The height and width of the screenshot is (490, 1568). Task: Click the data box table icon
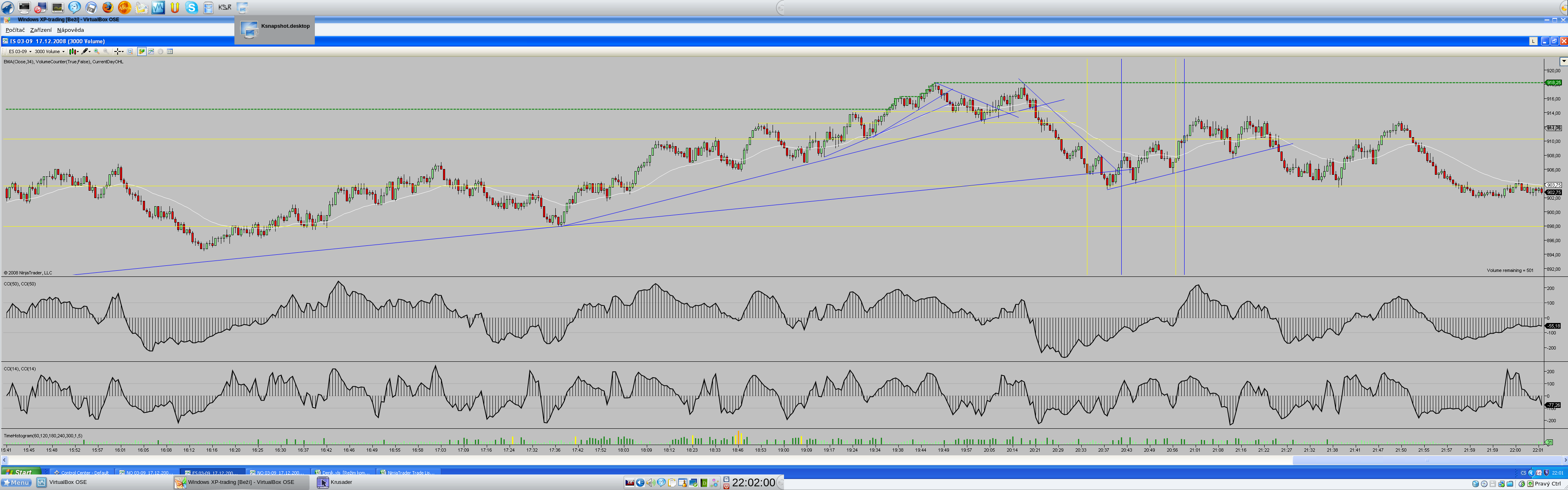point(170,52)
